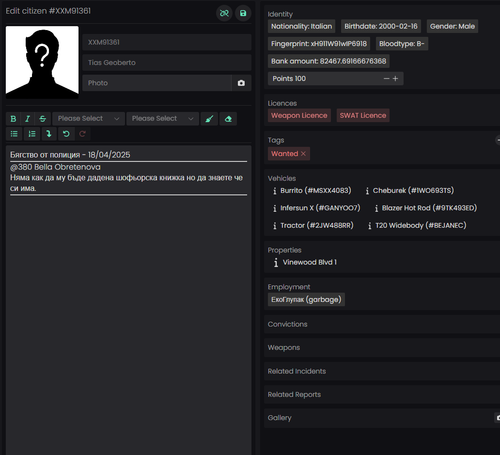
Task: Click the paintbrush color tool icon
Action: point(209,119)
